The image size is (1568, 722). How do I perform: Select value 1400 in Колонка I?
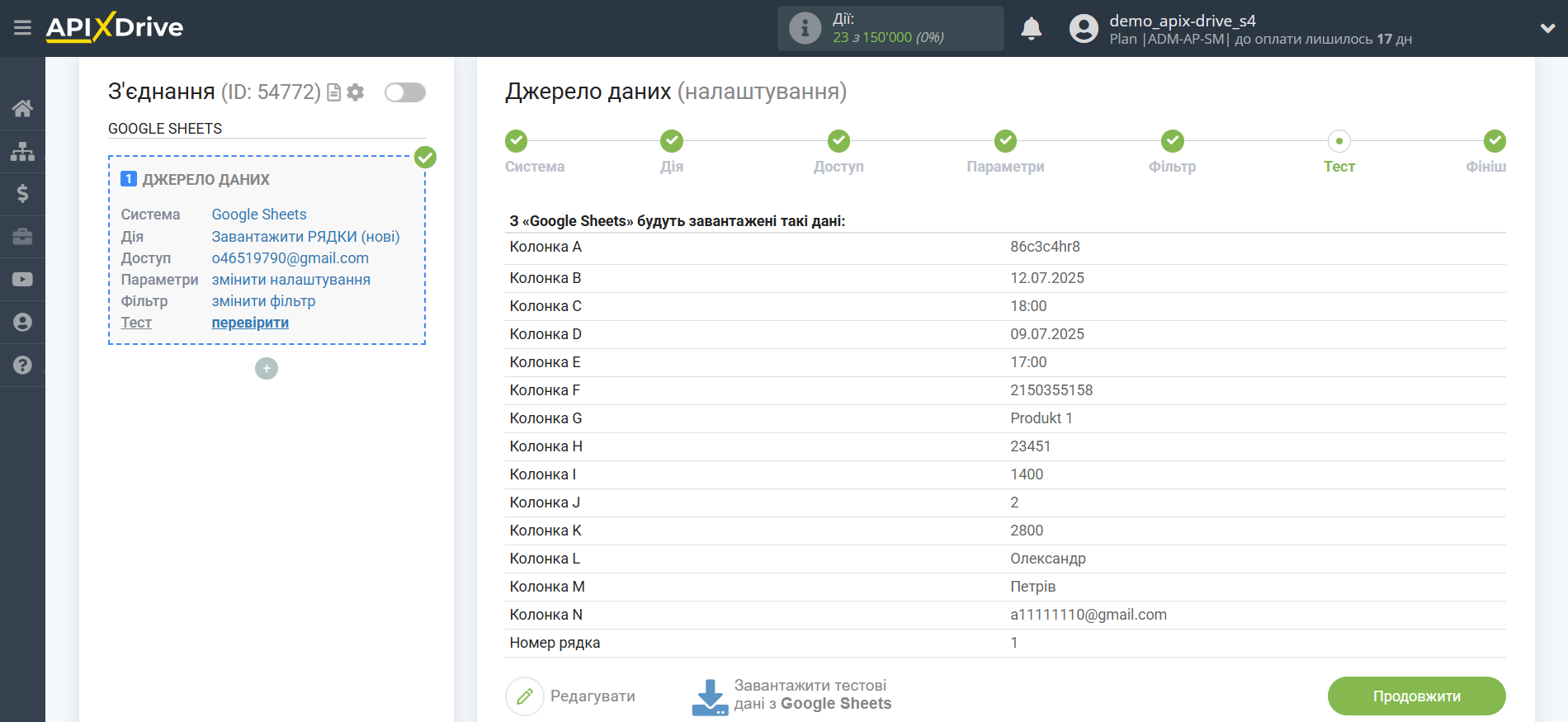pos(1027,474)
